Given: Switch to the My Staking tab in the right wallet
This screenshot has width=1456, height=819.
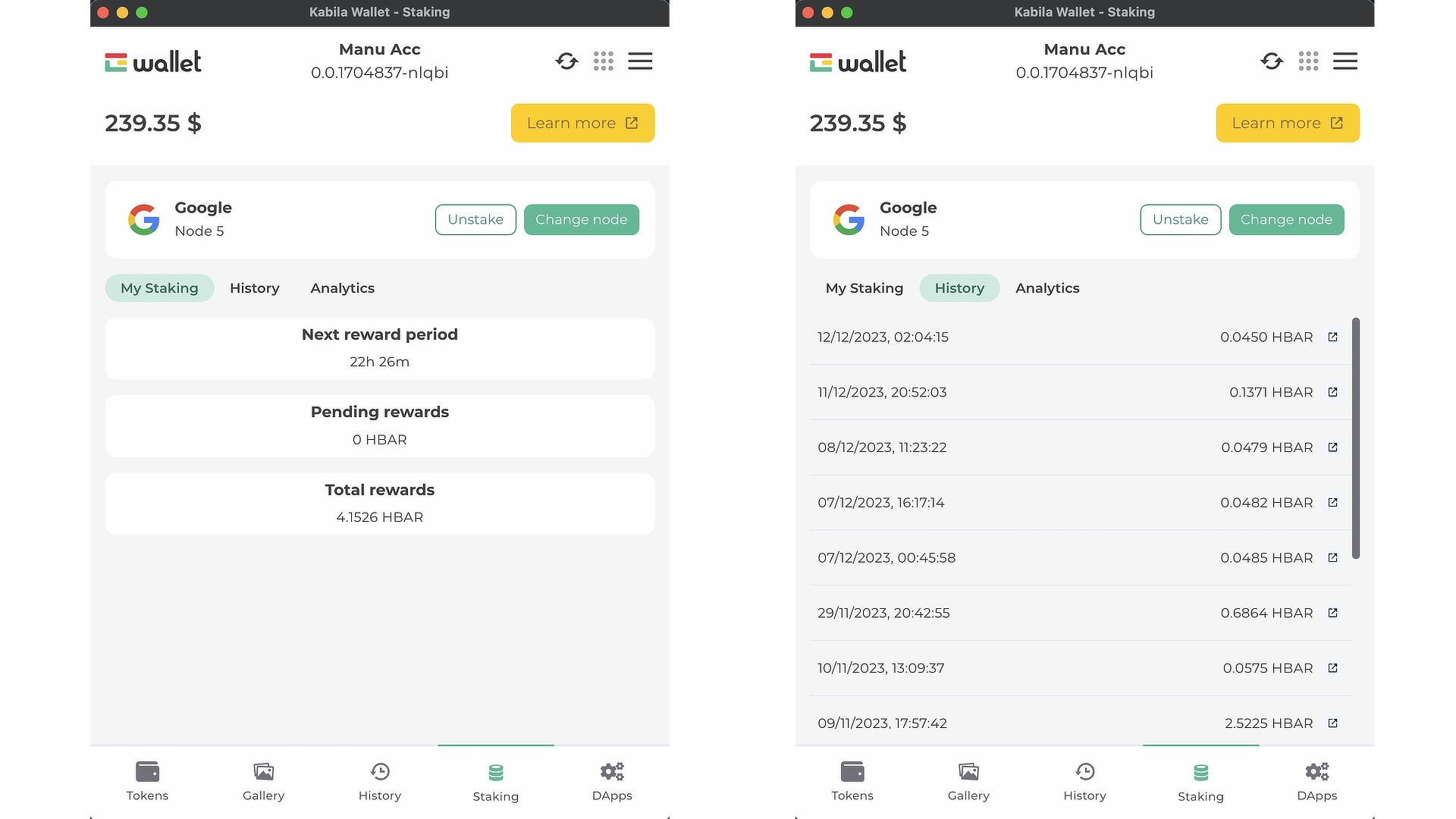Looking at the screenshot, I should (x=864, y=288).
